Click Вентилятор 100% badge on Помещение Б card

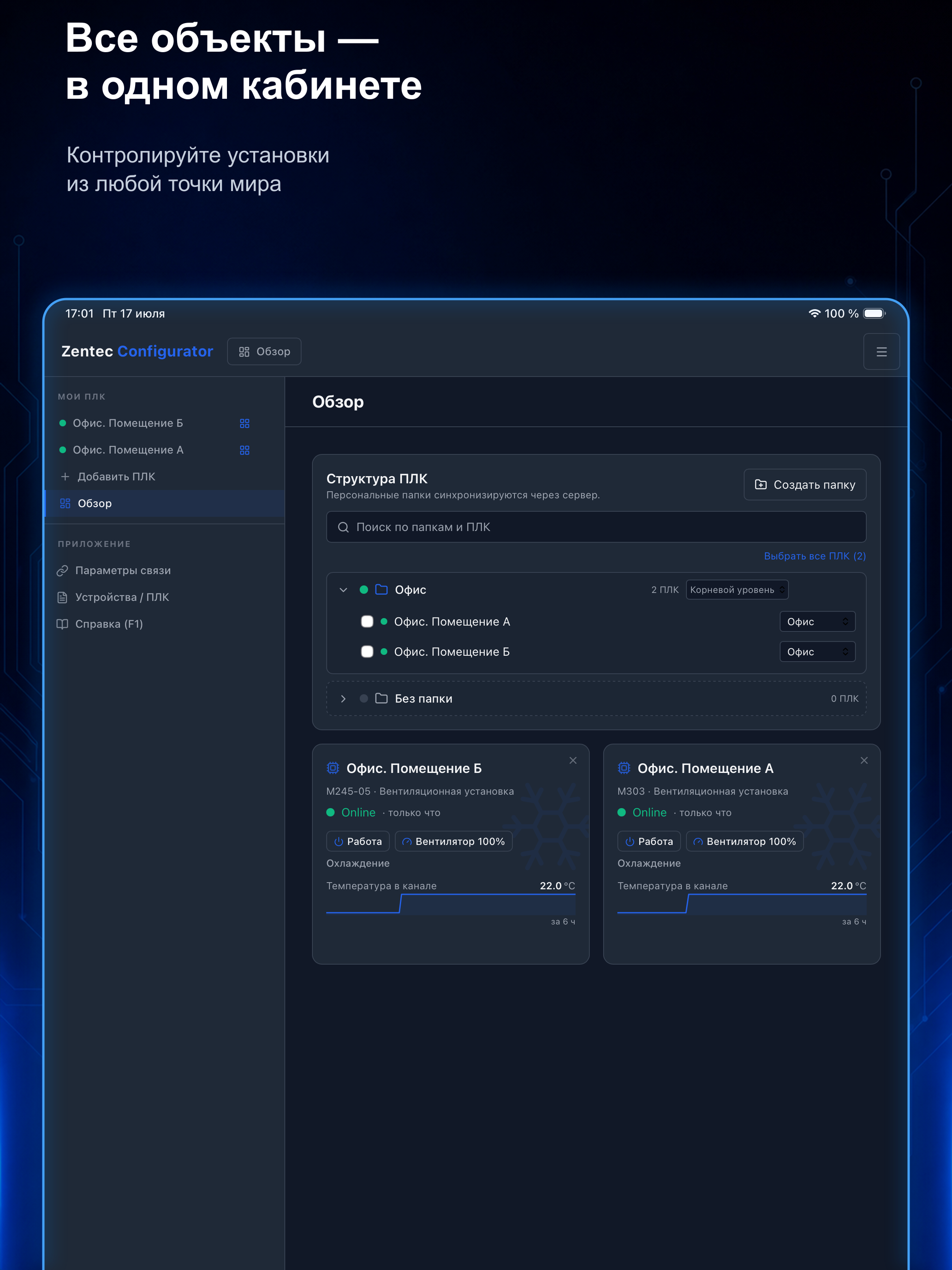click(x=453, y=842)
